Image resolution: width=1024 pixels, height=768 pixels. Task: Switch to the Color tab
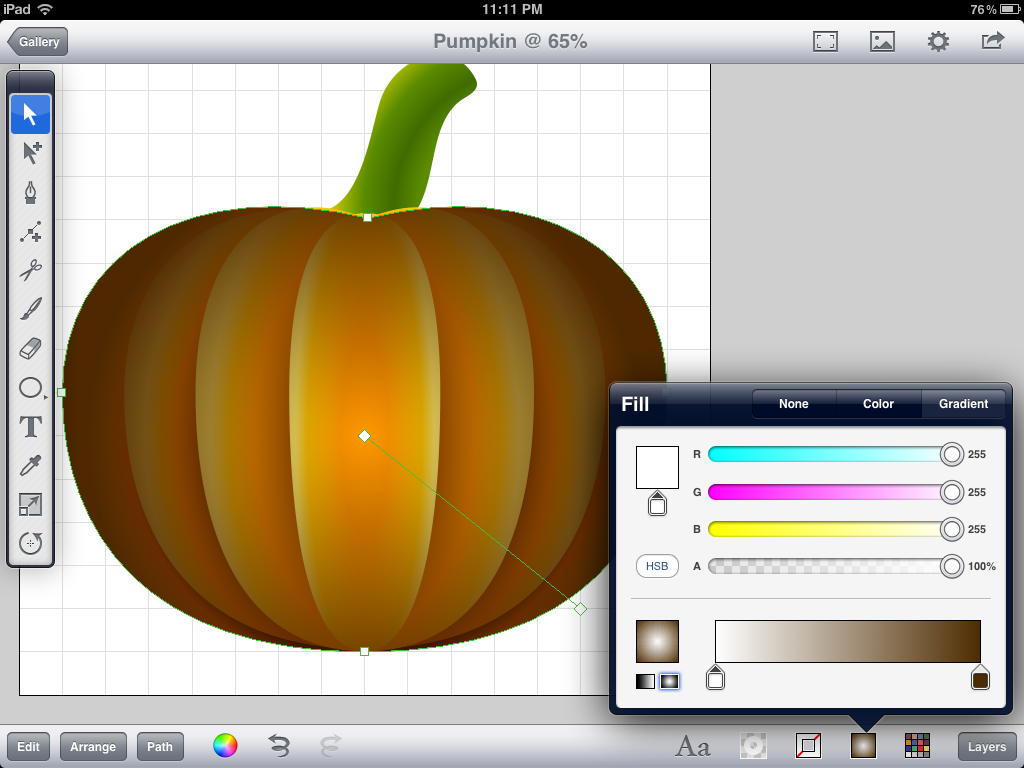pyautogui.click(x=877, y=404)
